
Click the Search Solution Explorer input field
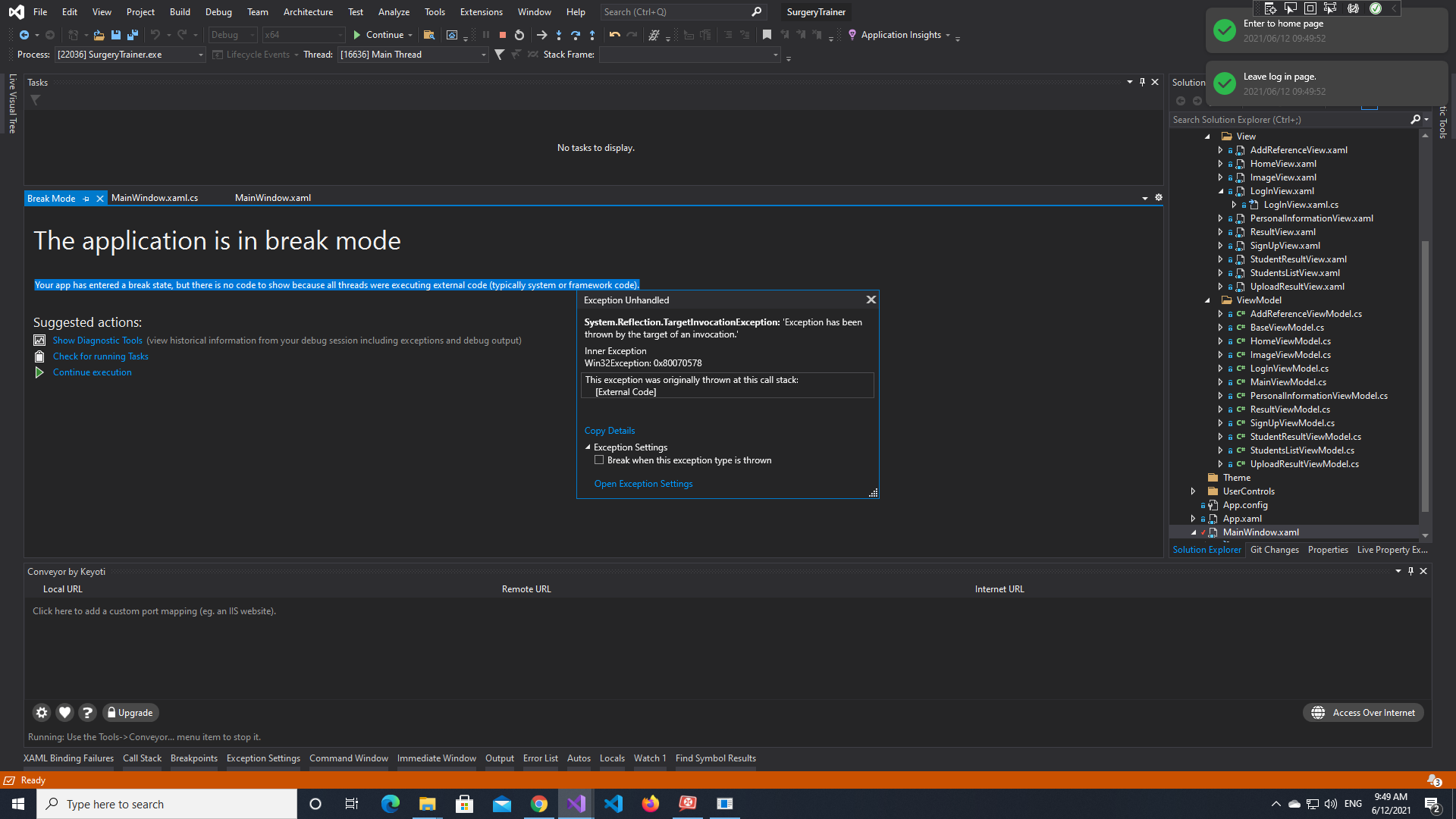tap(1289, 119)
